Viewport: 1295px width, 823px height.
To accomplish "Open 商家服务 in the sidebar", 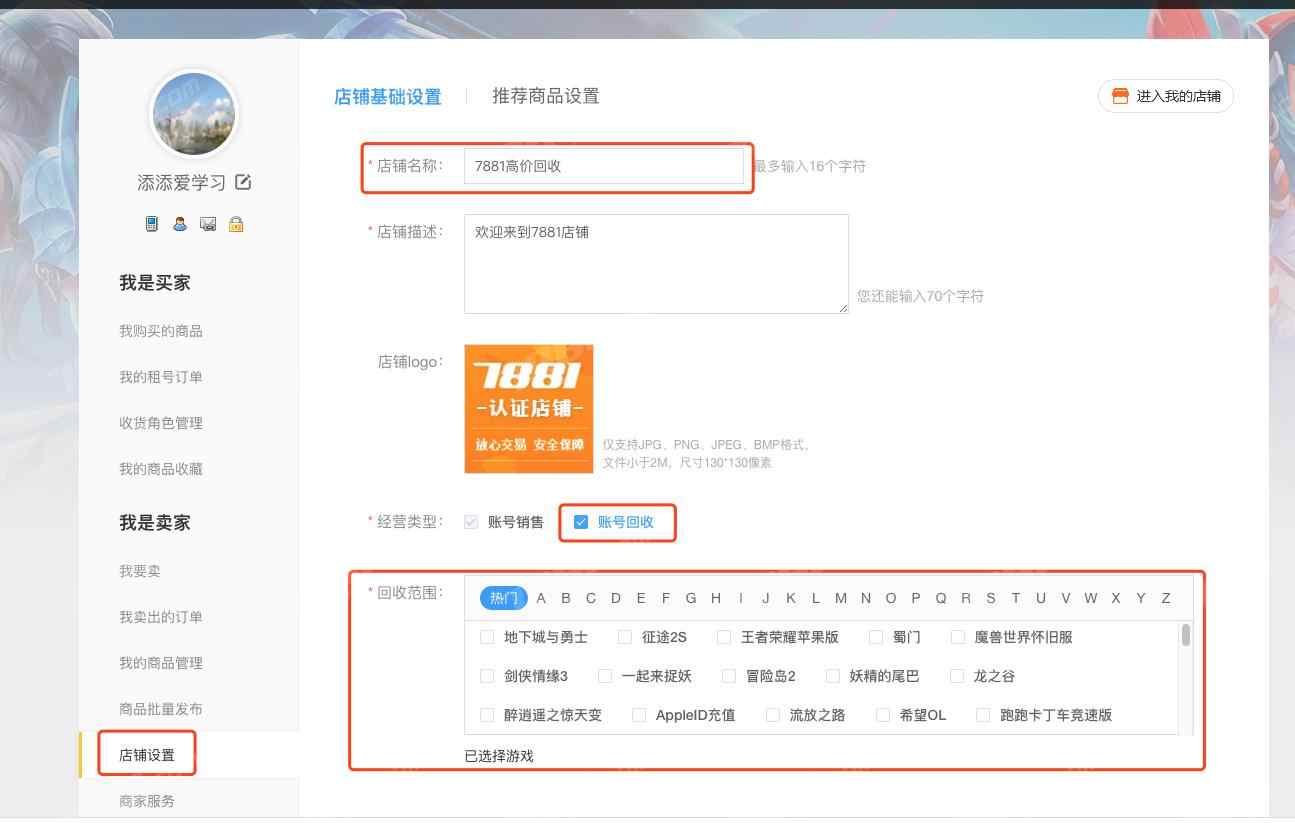I will 147,801.
